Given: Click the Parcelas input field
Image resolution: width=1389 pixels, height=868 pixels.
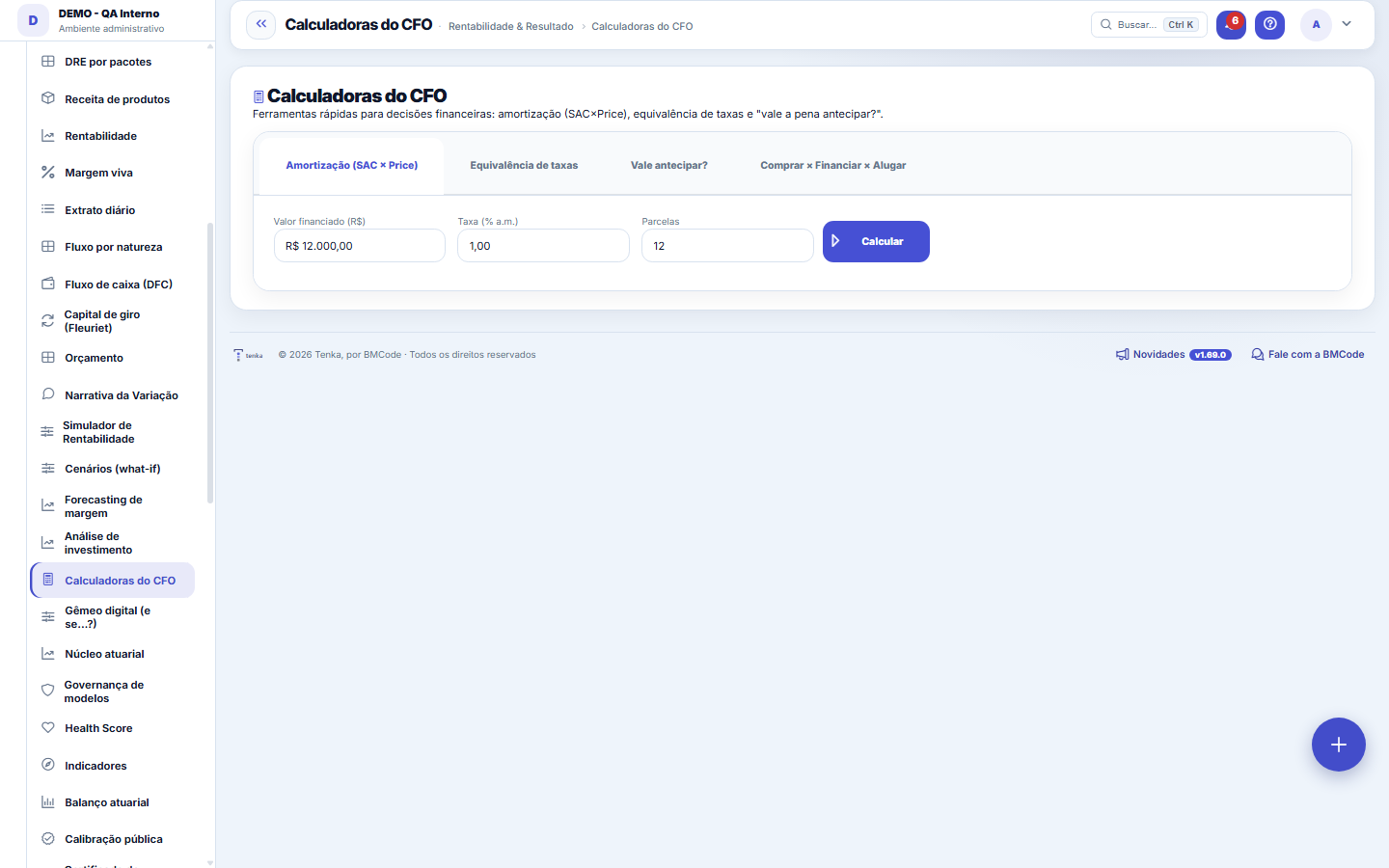Looking at the screenshot, I should [728, 246].
